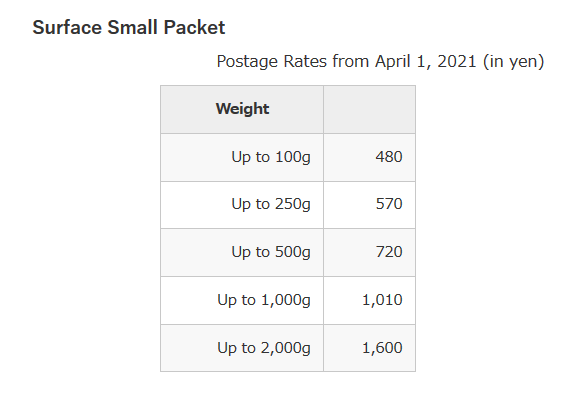Click the 720 yen rate cell

(369, 253)
